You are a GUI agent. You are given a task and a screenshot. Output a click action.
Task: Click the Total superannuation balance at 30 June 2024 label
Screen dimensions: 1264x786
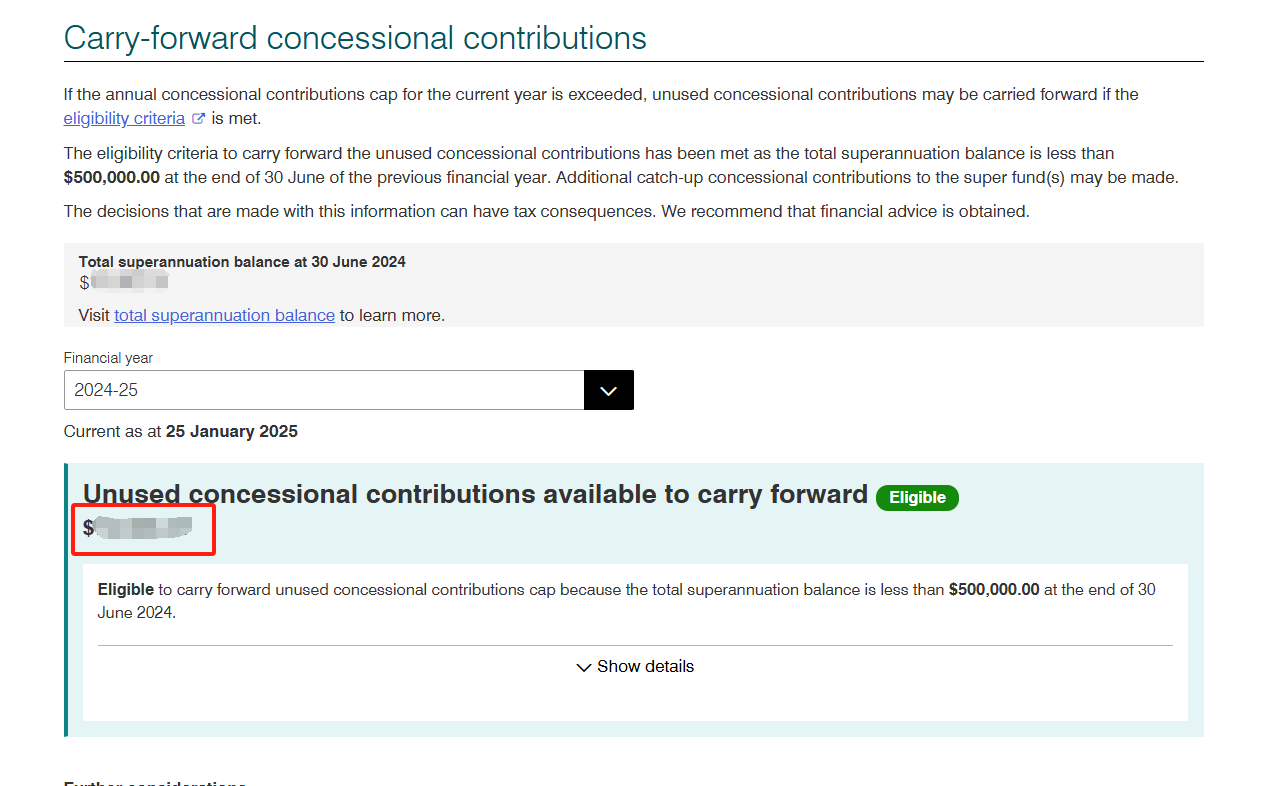[x=242, y=262]
